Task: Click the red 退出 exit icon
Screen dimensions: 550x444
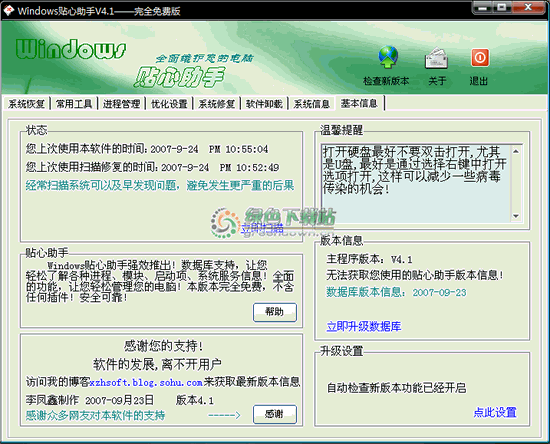Action: tap(480, 58)
